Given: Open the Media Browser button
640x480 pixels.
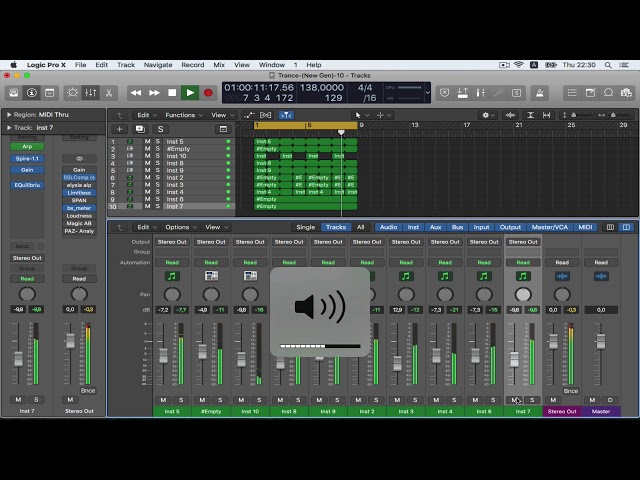Looking at the screenshot, I should (626, 93).
